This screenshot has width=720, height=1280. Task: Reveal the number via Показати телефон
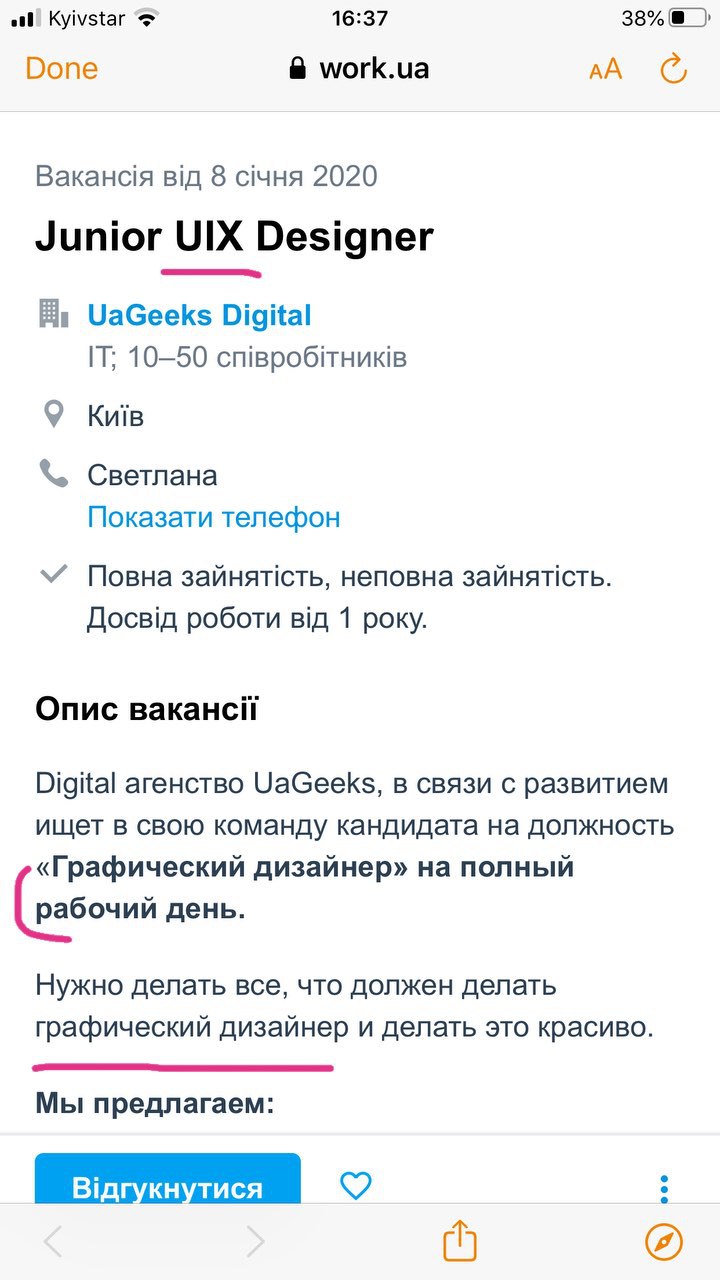pyautogui.click(x=213, y=517)
